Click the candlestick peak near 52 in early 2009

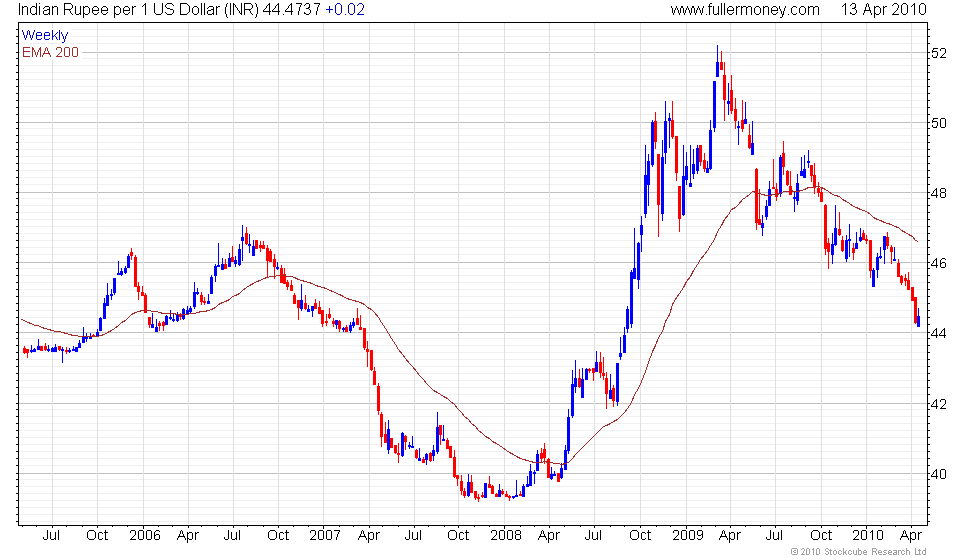[718, 61]
